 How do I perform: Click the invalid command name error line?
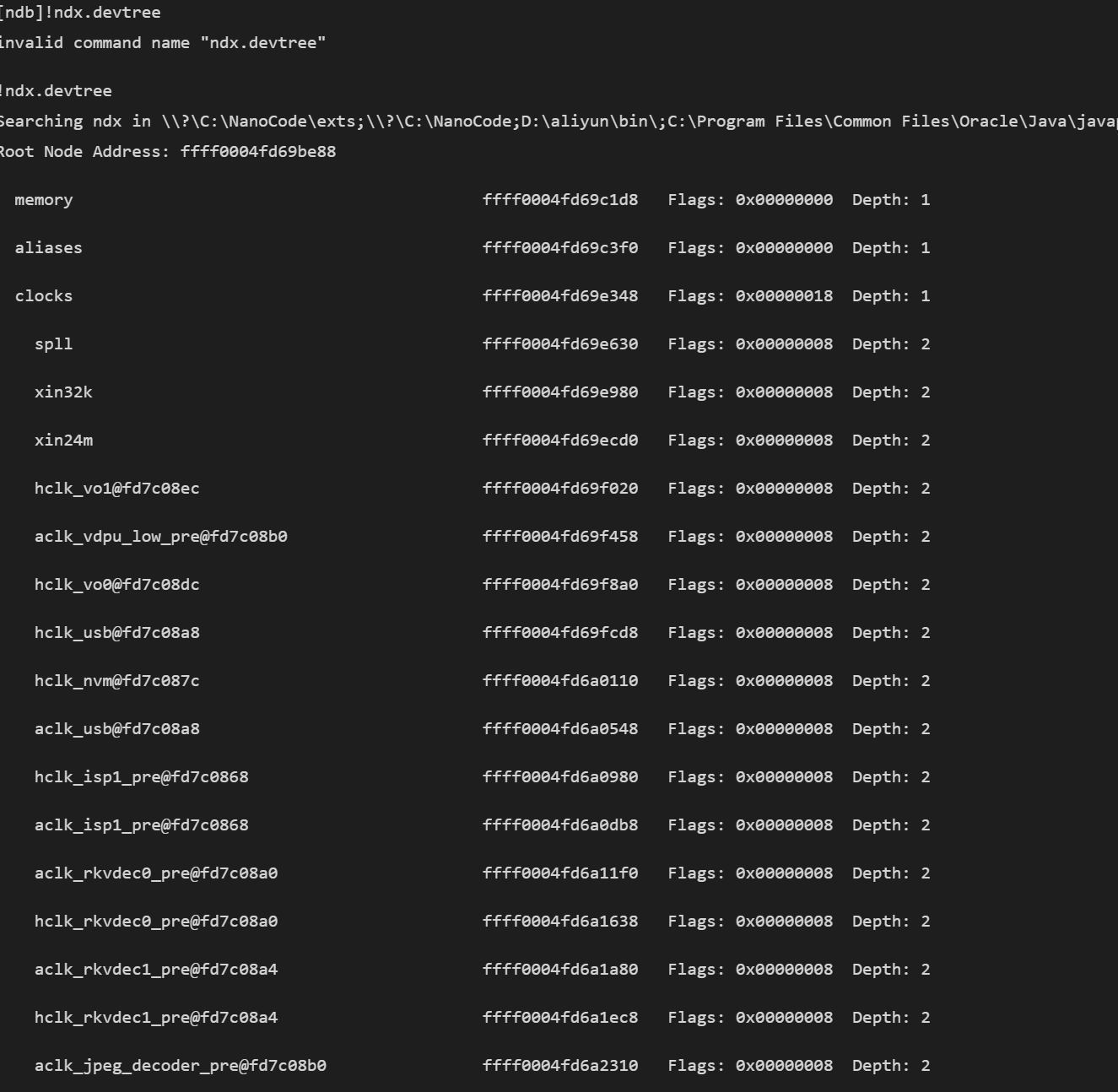pyautogui.click(x=163, y=43)
